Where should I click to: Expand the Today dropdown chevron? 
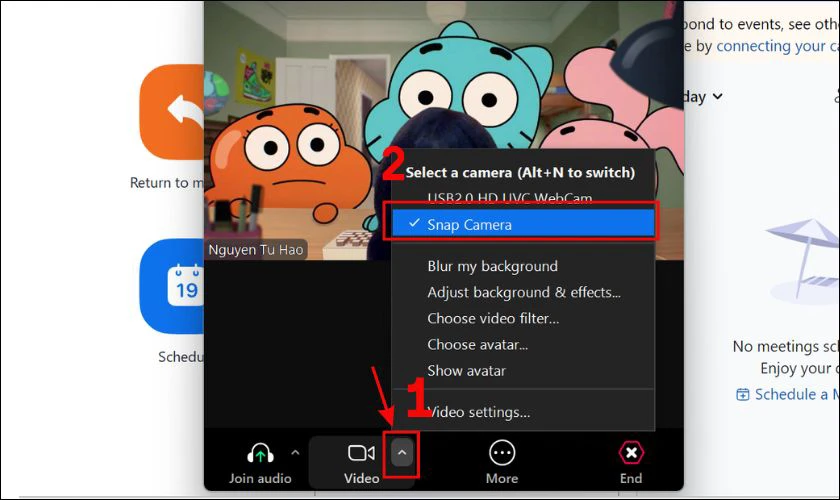[717, 96]
